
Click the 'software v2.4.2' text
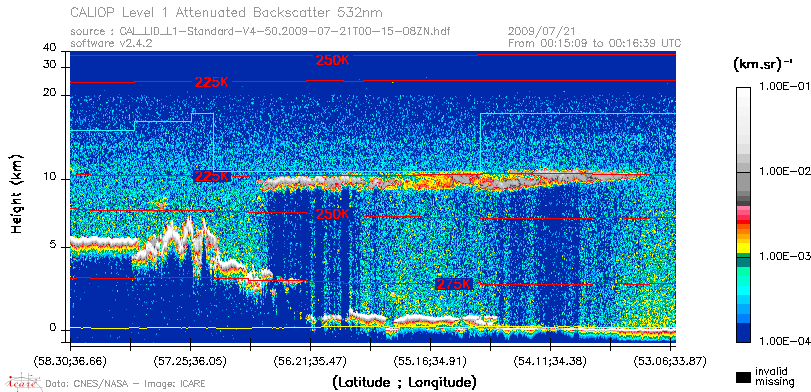(111, 43)
